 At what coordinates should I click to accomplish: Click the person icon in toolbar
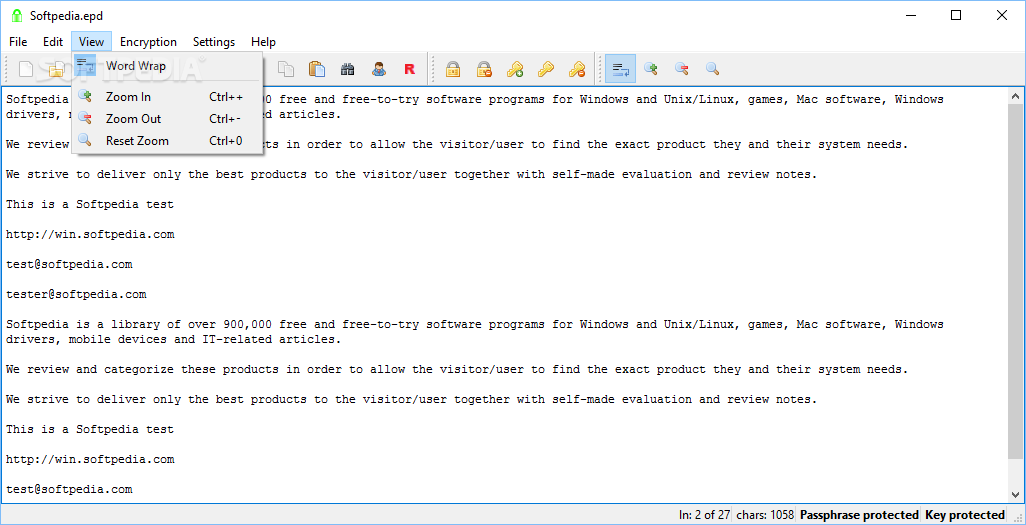pos(379,69)
